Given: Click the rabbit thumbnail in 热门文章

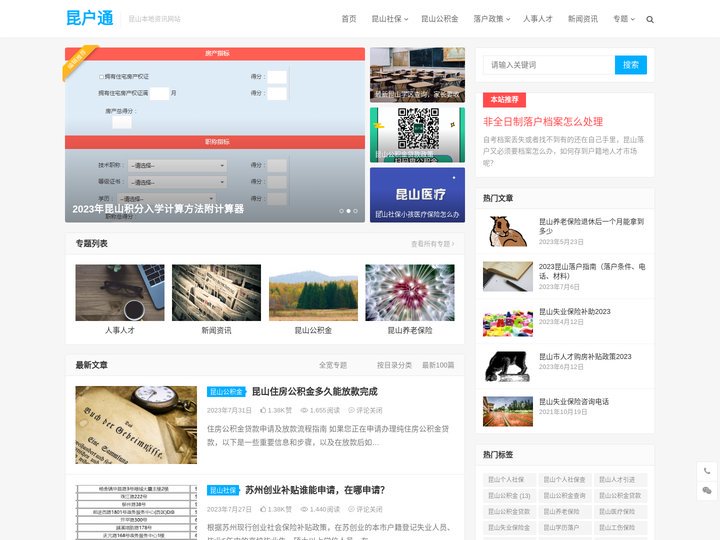Looking at the screenshot, I should click(508, 231).
